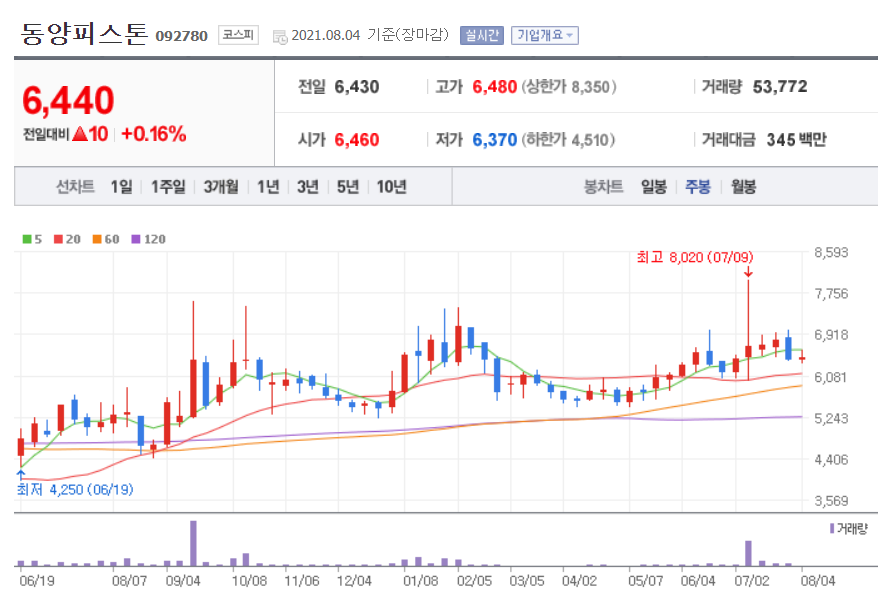Click the 저가 value 6,370

[494, 139]
